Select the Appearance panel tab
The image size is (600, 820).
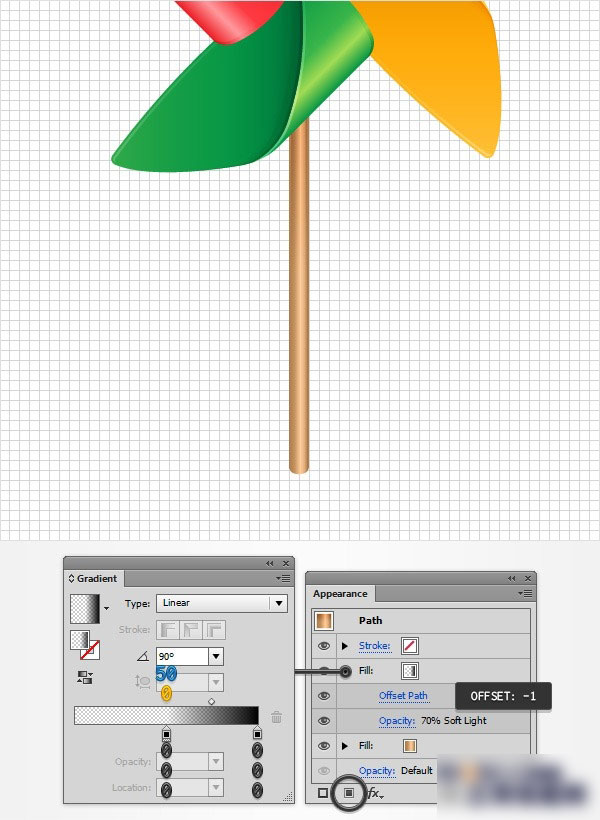340,594
